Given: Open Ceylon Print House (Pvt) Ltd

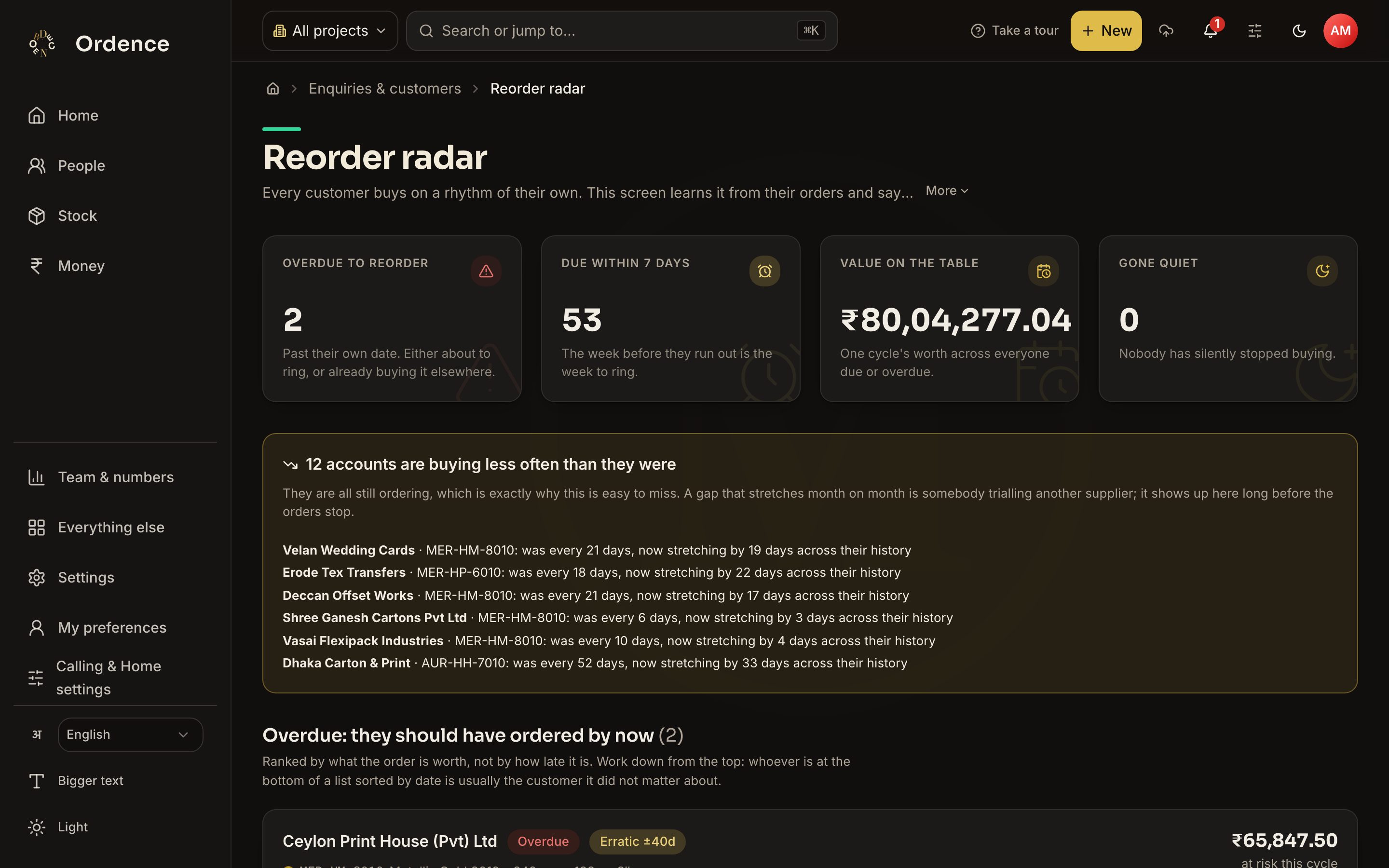Looking at the screenshot, I should pos(390,841).
